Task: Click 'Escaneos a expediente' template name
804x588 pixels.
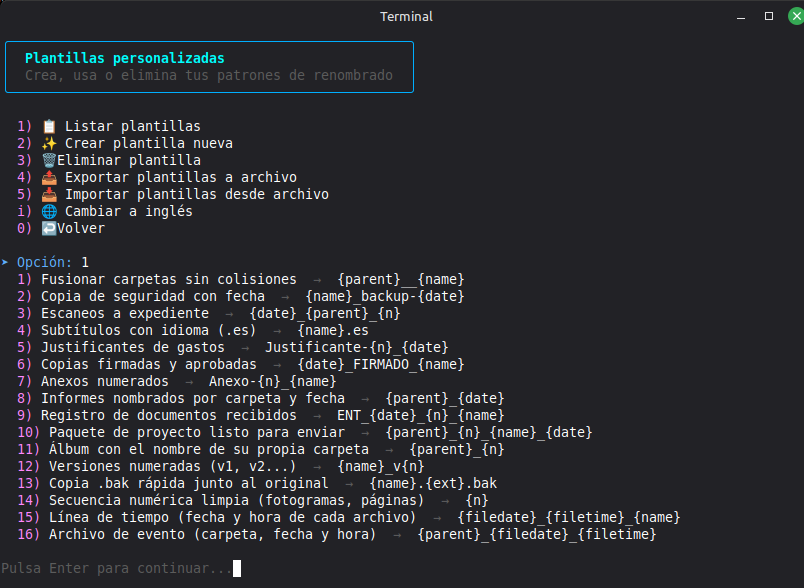Action: [x=125, y=313]
